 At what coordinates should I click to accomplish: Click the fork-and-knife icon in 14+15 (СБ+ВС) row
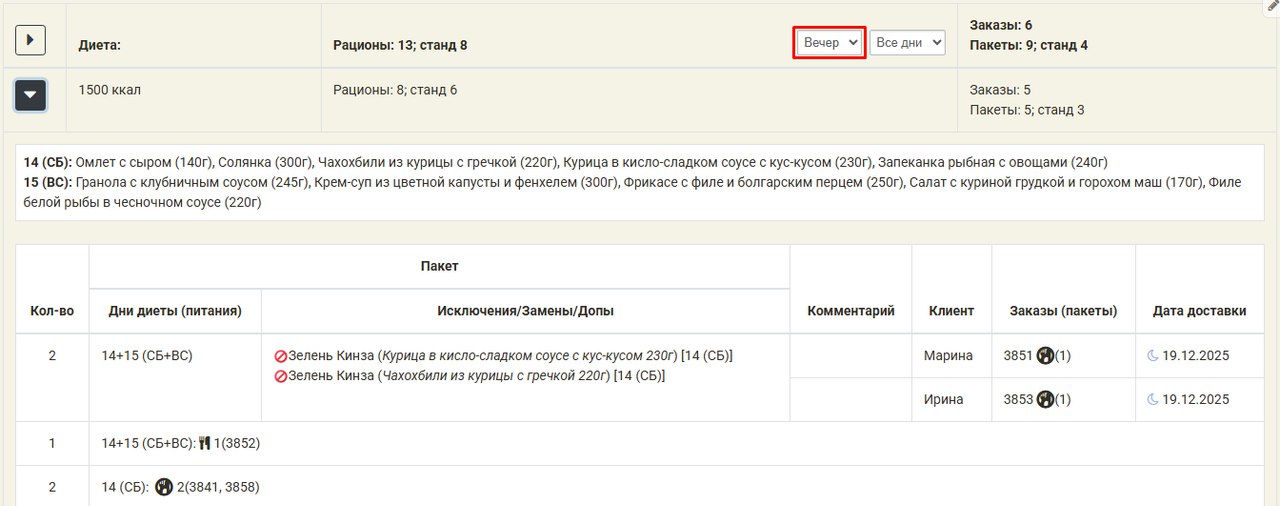point(205,443)
